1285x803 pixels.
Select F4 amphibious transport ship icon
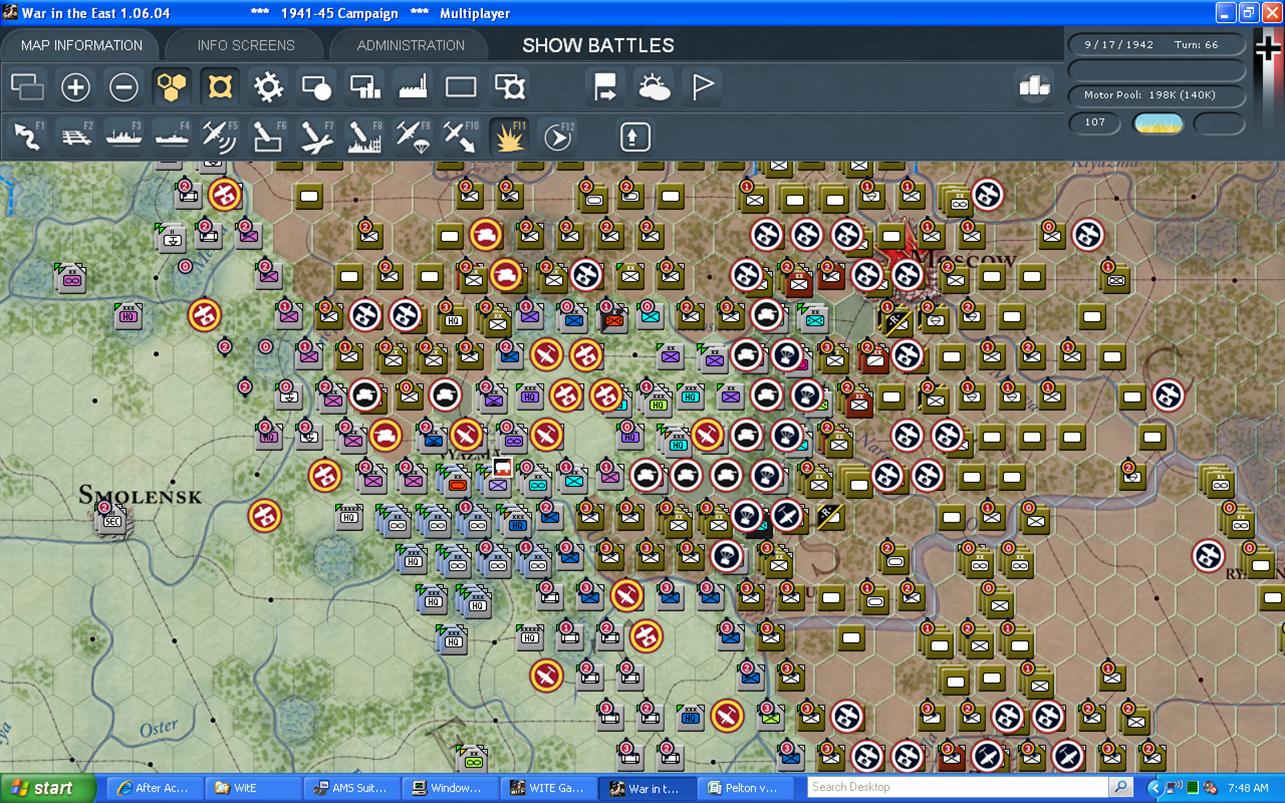click(x=171, y=136)
